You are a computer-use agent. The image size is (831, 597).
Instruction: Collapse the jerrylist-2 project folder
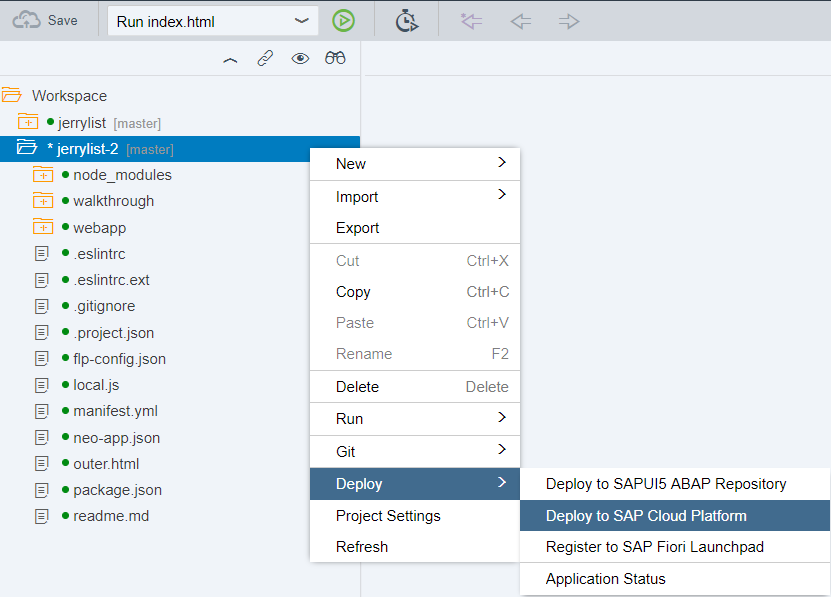26,147
